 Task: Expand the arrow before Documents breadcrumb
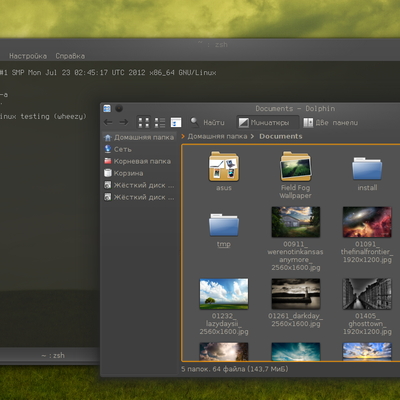pos(252,136)
